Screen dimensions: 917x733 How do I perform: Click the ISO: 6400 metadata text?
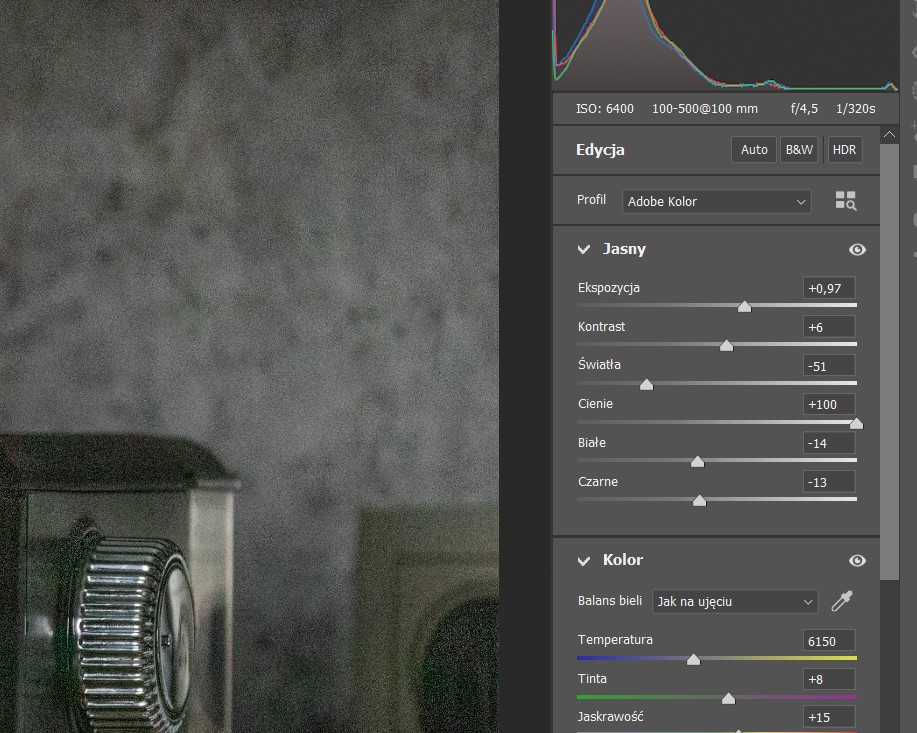(605, 109)
